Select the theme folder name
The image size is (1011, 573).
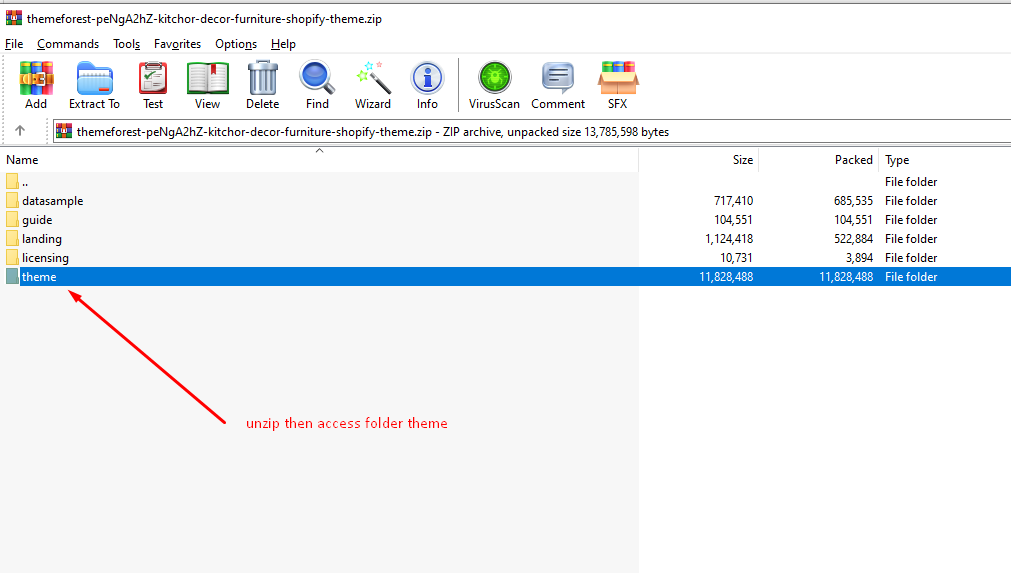[39, 277]
